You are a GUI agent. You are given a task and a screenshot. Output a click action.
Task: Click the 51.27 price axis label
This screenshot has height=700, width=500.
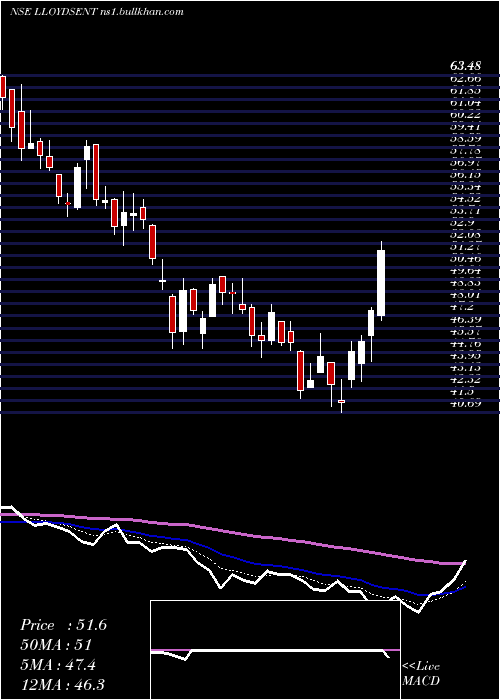[466, 246]
